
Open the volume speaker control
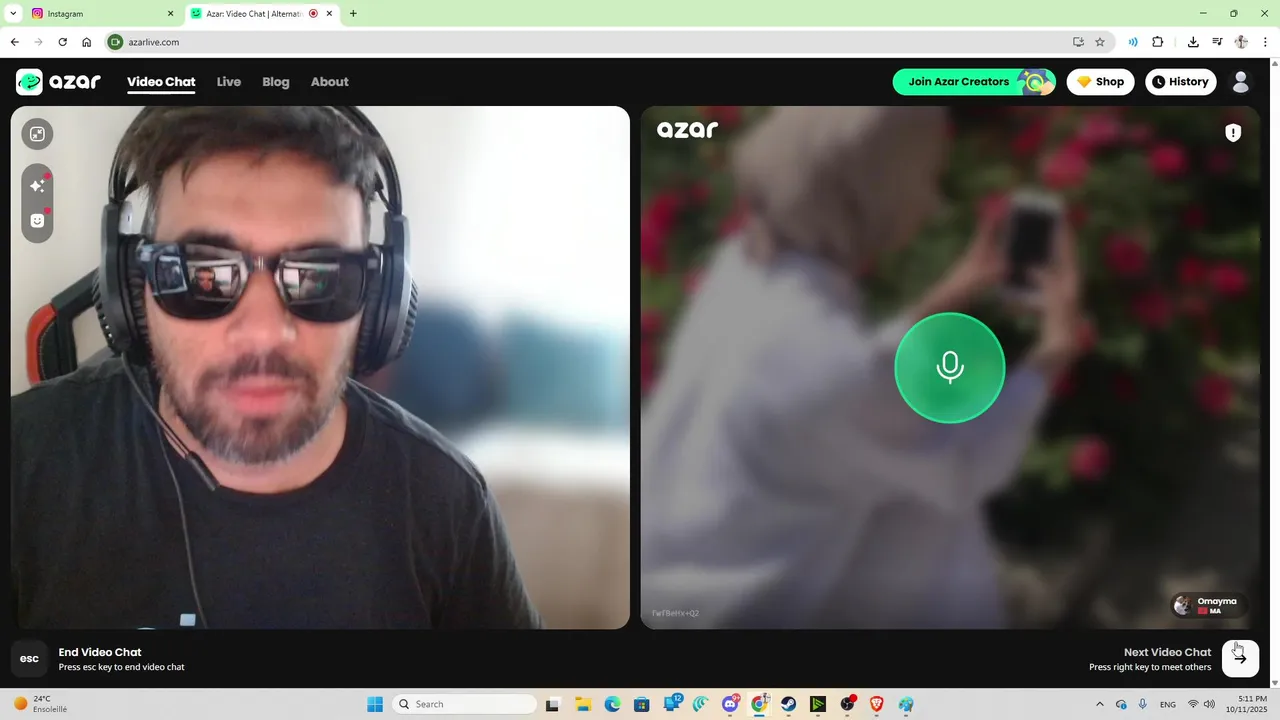[x=1210, y=704]
